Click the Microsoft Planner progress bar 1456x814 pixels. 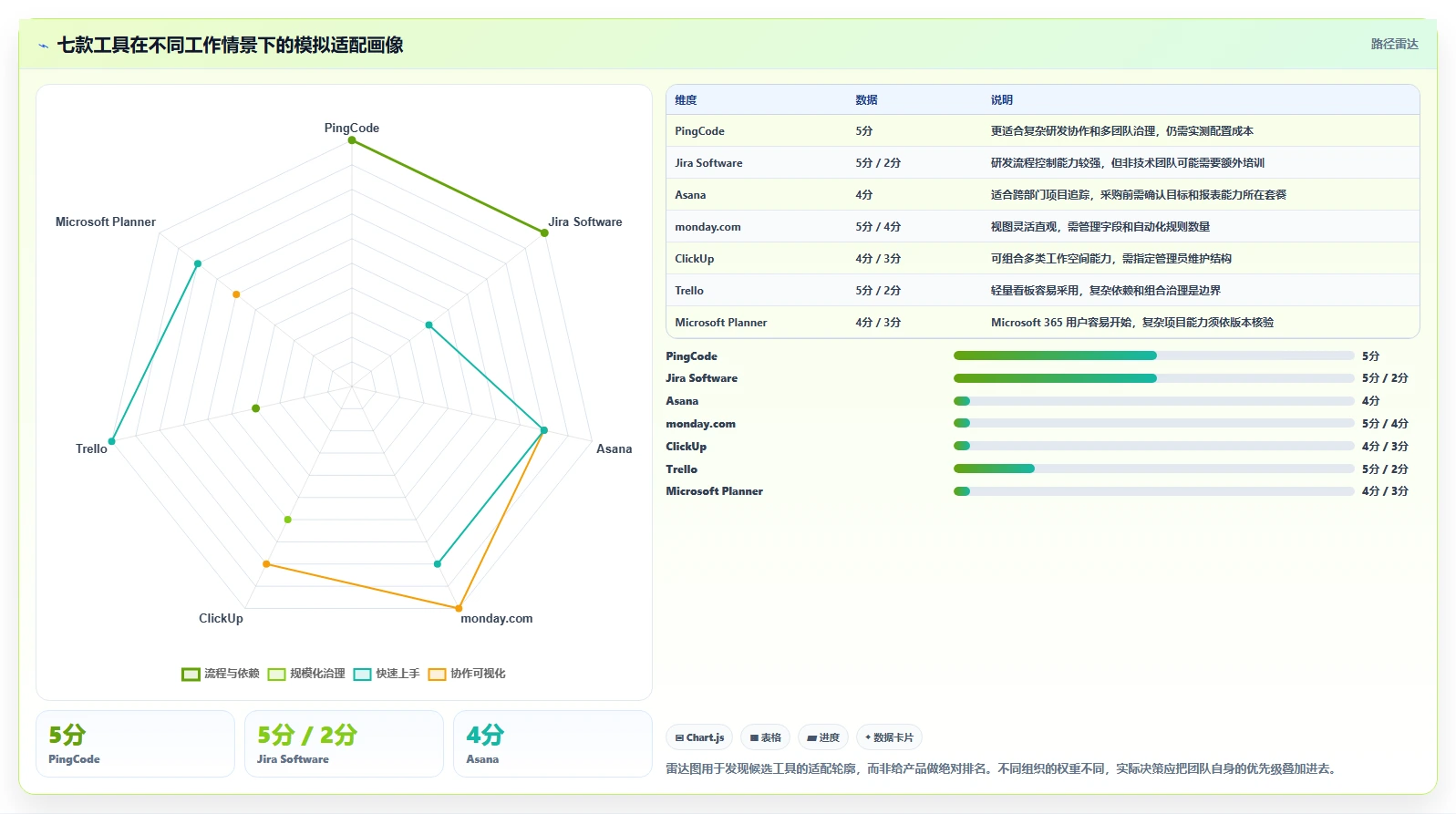[1153, 491]
